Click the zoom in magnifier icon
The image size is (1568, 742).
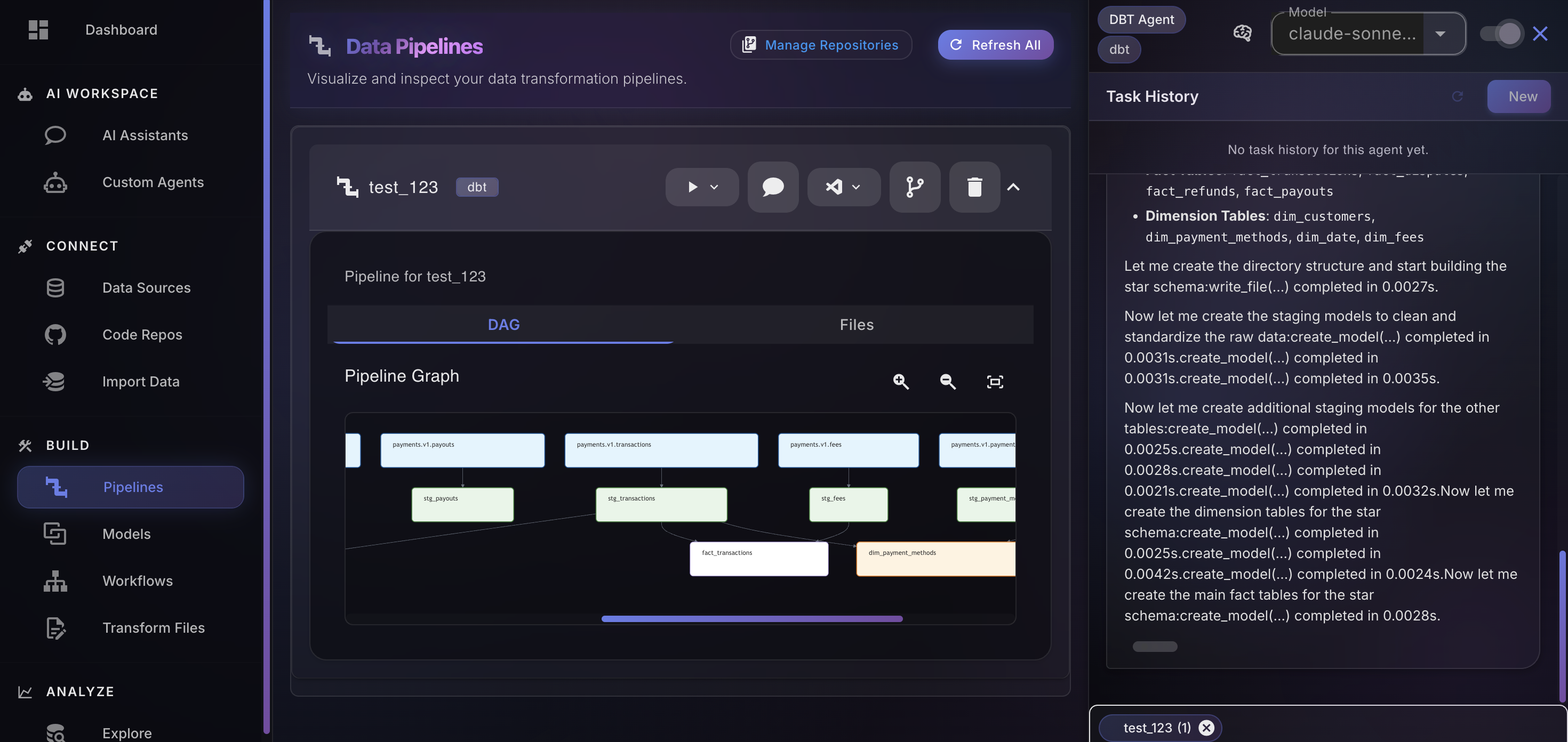coord(901,381)
